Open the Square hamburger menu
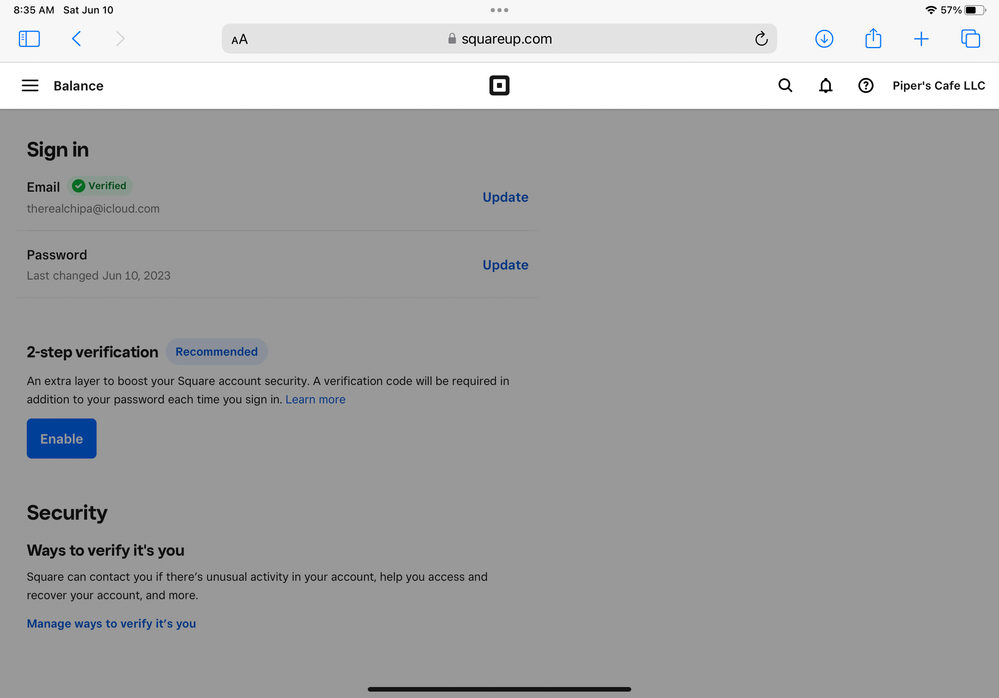The width and height of the screenshot is (999, 698). [x=30, y=86]
